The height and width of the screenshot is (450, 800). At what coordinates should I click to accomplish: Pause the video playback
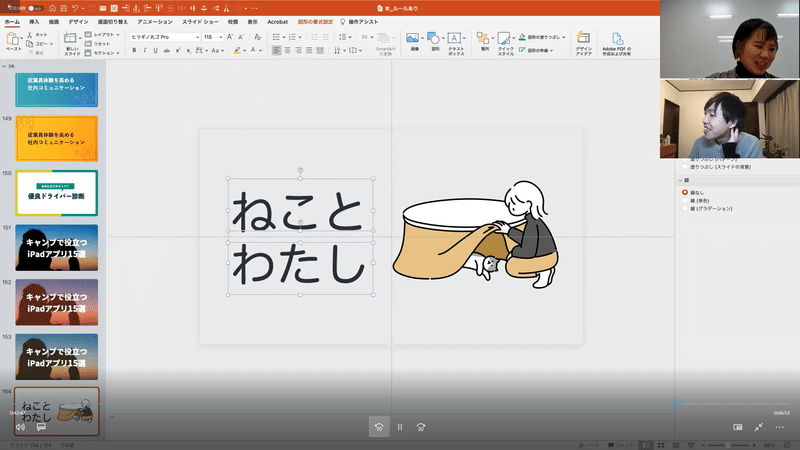(400, 427)
